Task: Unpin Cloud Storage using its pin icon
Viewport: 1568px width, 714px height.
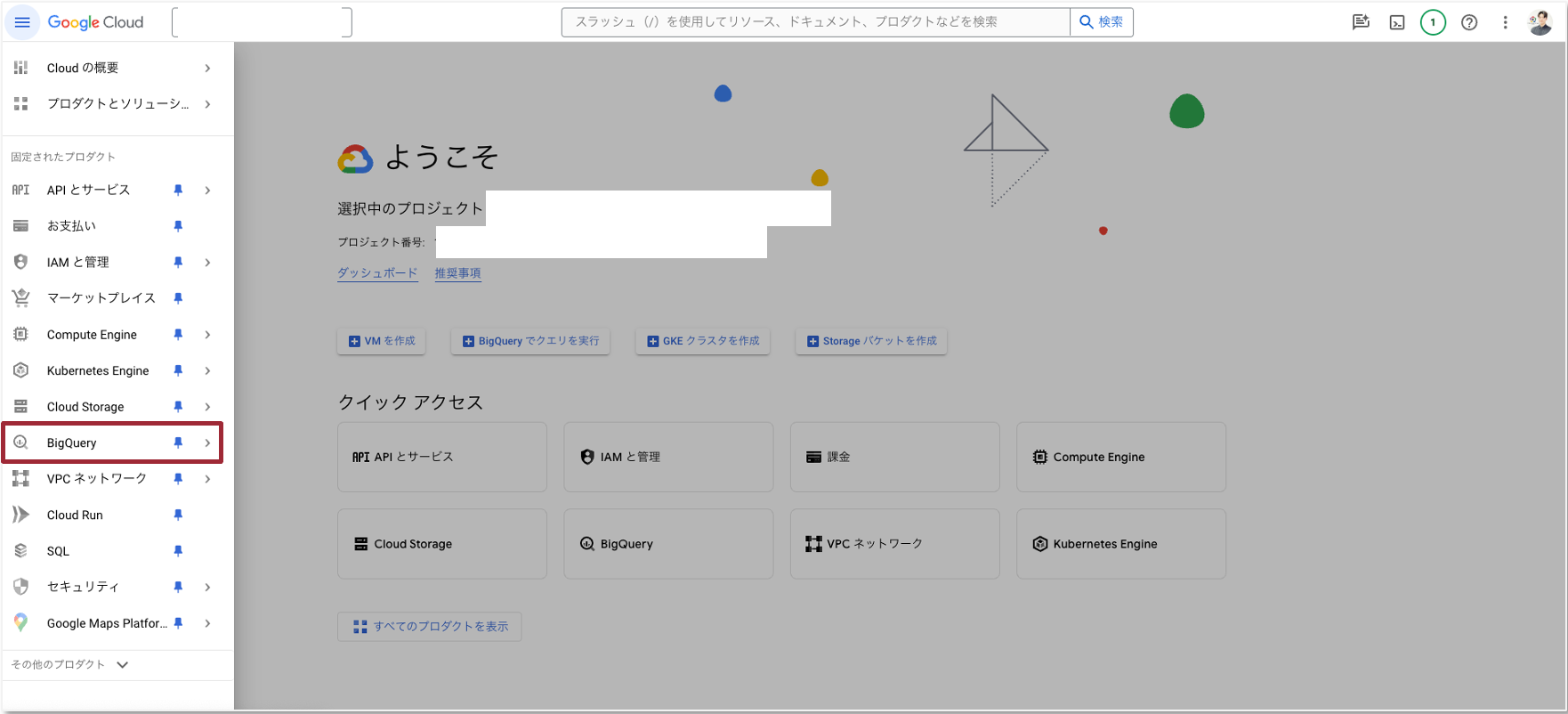Action: point(178,407)
